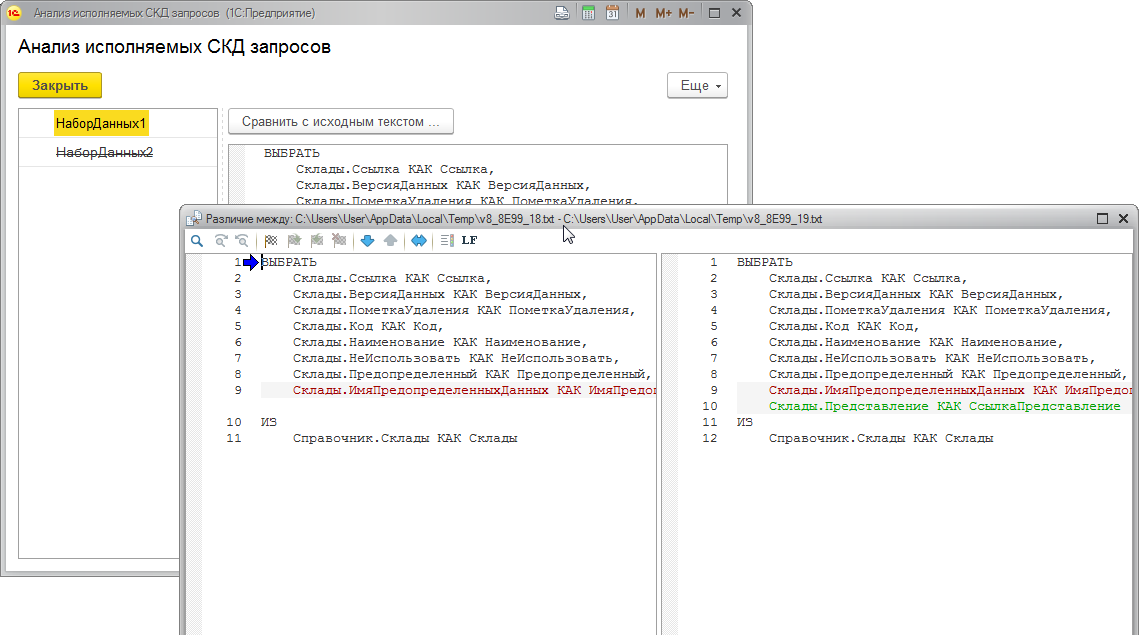Click the yellow Закрыть button
Viewport: 1139px width, 635px height.
[60, 85]
